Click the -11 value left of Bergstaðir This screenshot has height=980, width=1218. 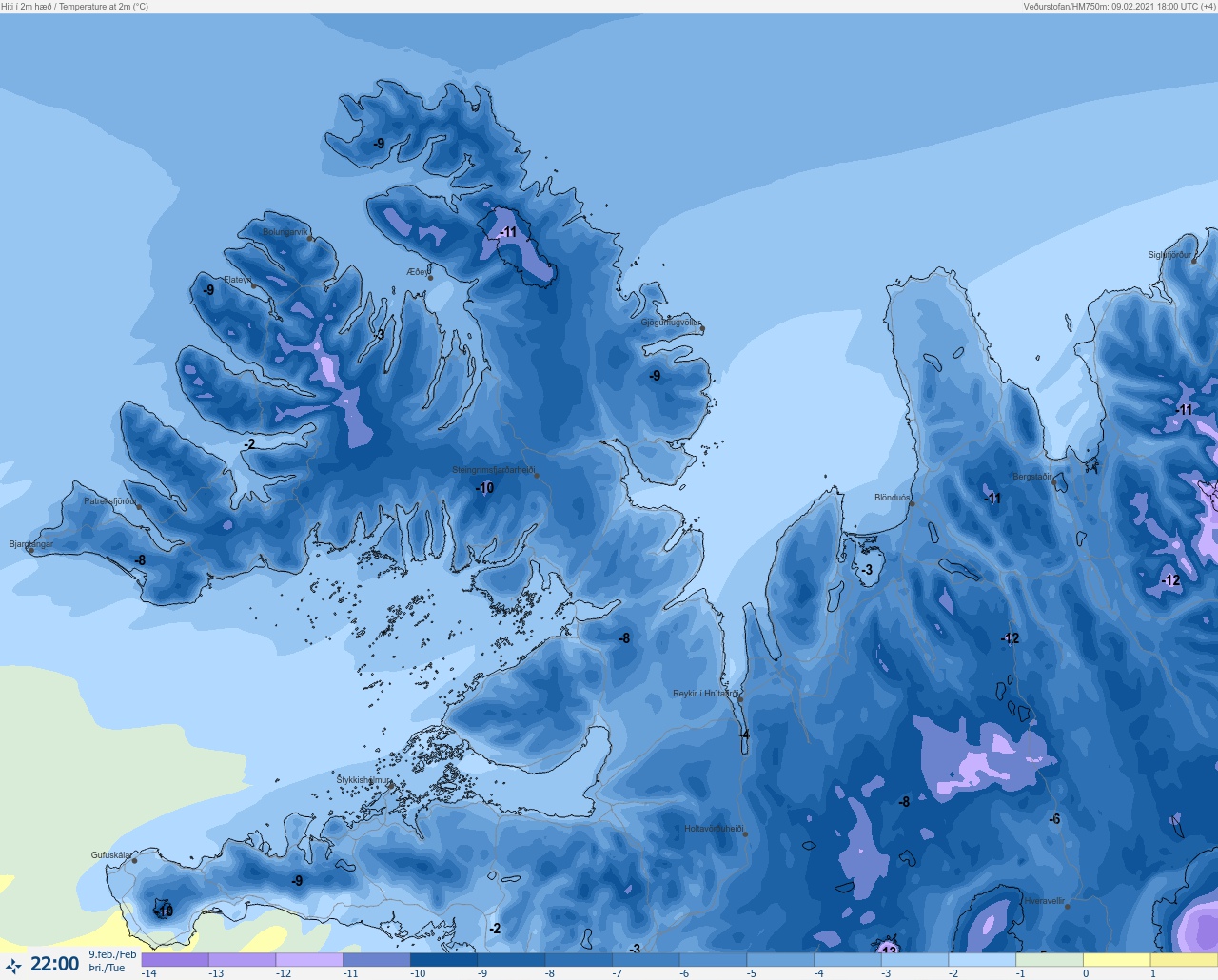pos(992,498)
